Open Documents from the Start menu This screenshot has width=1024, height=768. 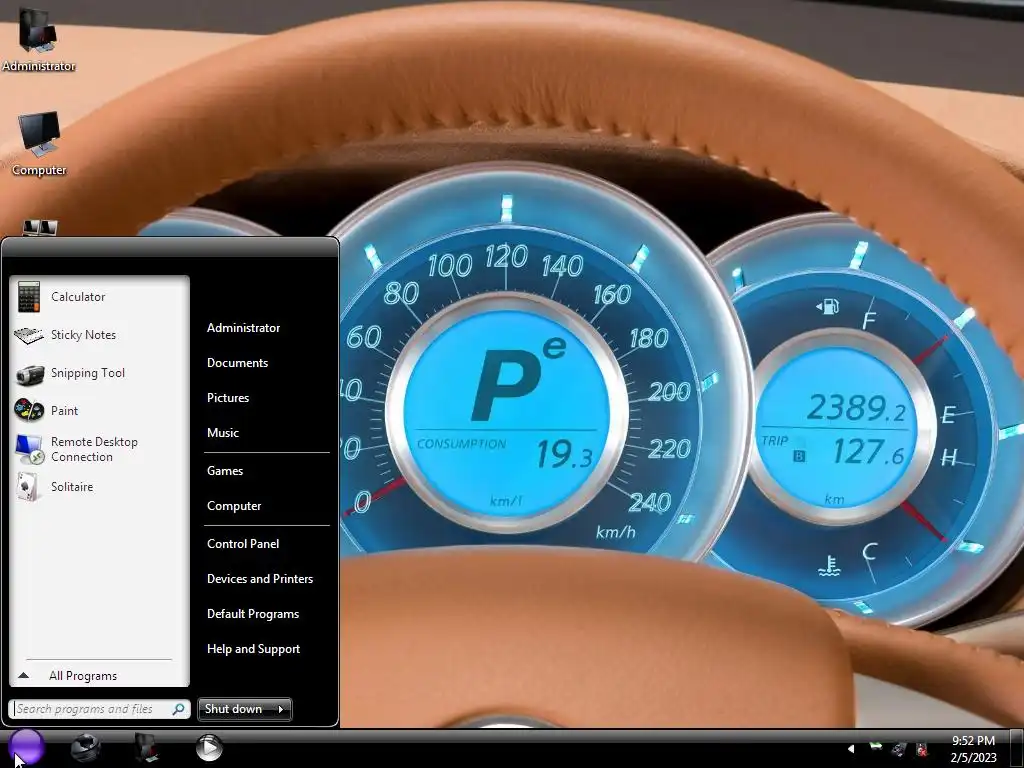click(238, 363)
